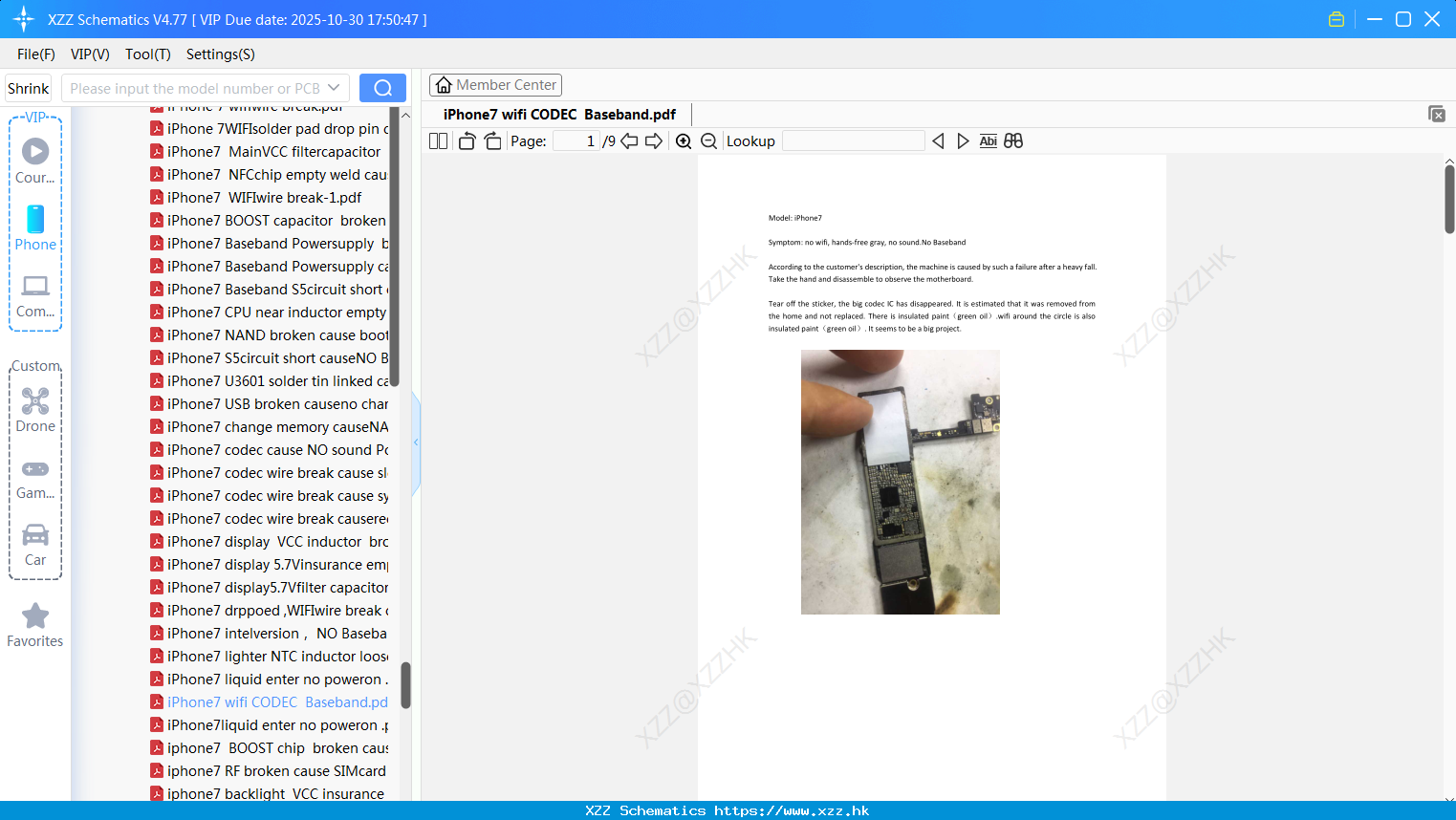Zoom out of the PDF

tap(708, 140)
